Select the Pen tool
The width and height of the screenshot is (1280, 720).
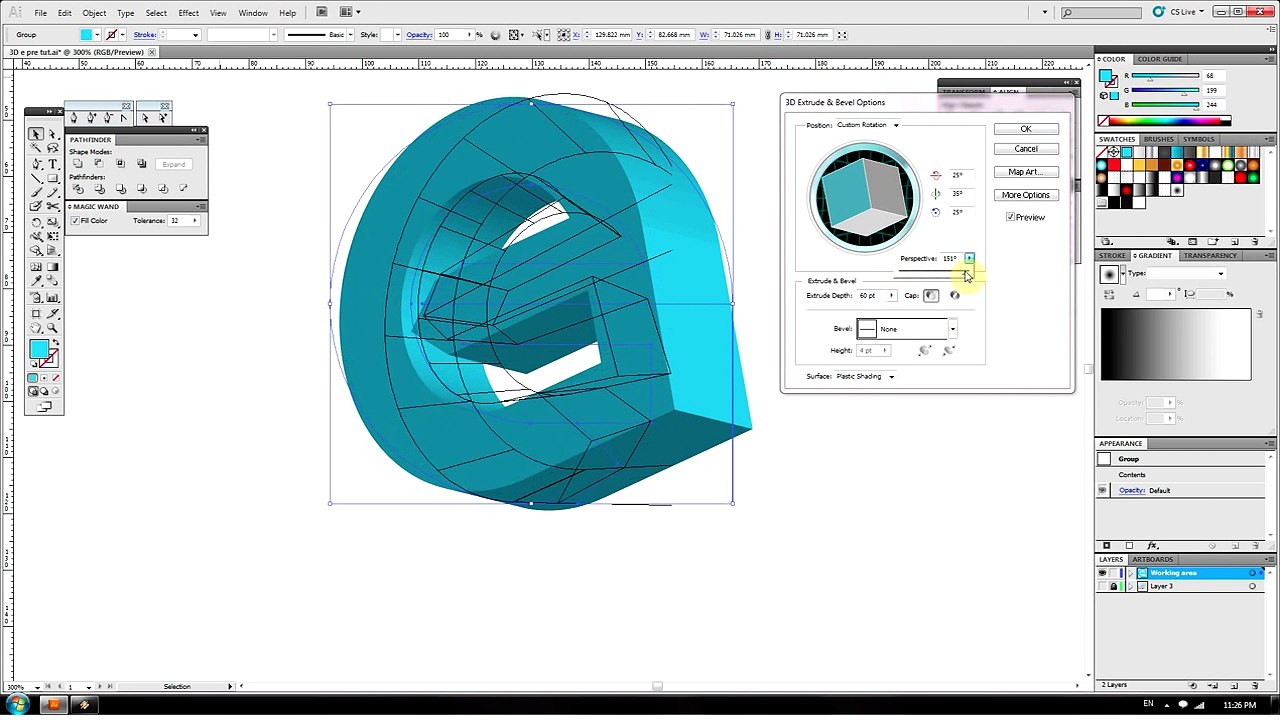(36, 164)
